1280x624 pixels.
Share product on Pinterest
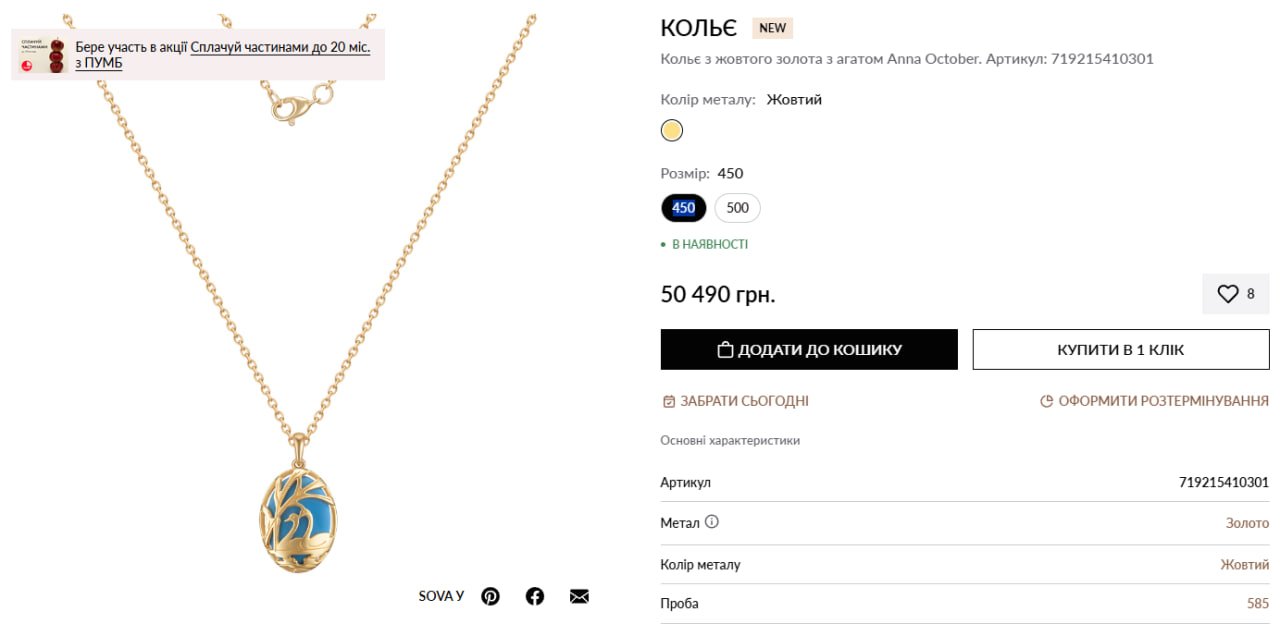point(490,596)
